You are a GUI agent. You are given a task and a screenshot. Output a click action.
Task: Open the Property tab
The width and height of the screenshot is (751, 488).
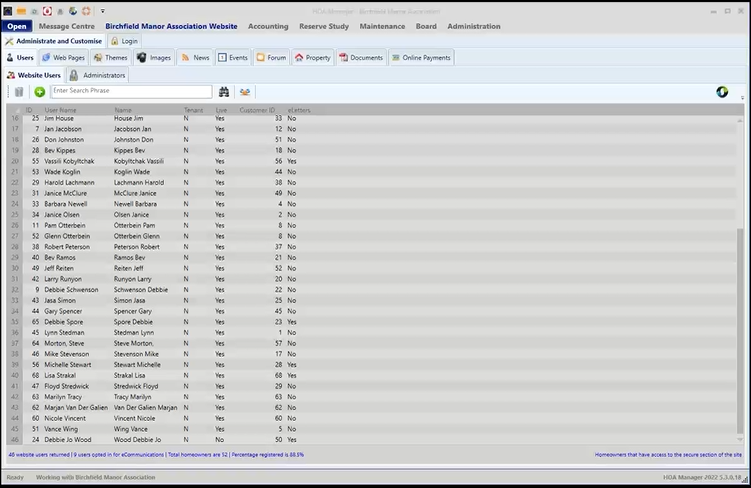313,57
